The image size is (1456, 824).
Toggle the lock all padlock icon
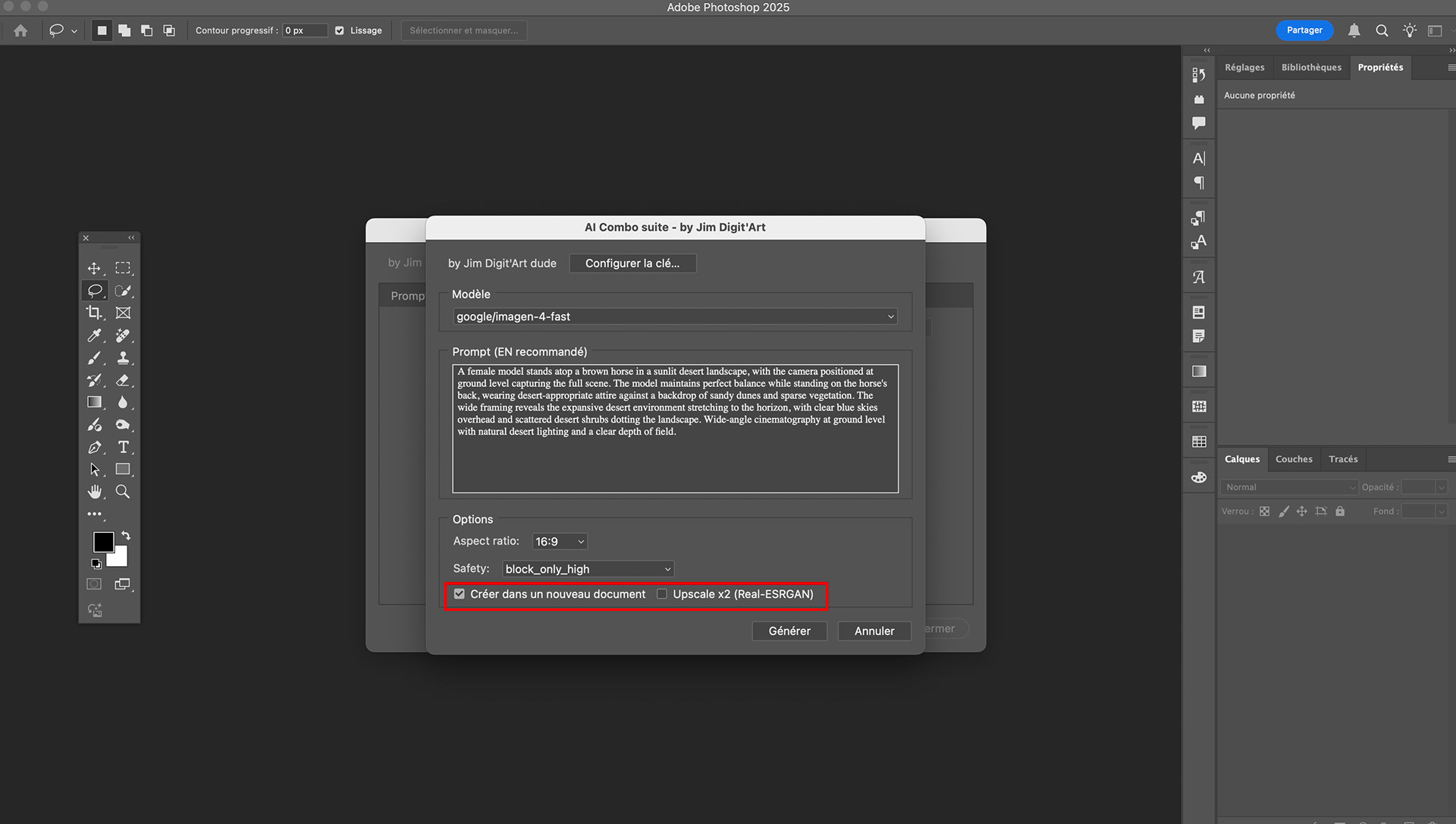[x=1340, y=511]
